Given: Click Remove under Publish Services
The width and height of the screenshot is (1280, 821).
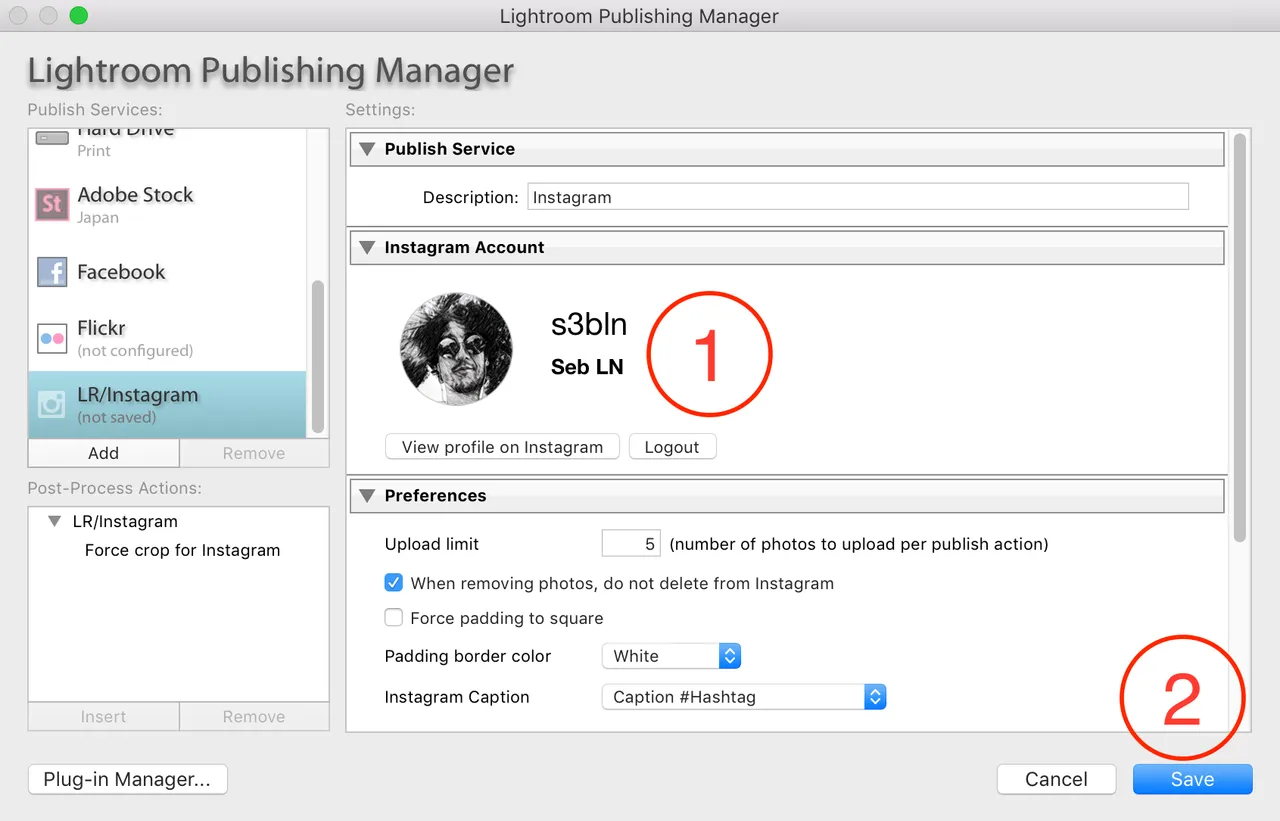Looking at the screenshot, I should coord(254,453).
